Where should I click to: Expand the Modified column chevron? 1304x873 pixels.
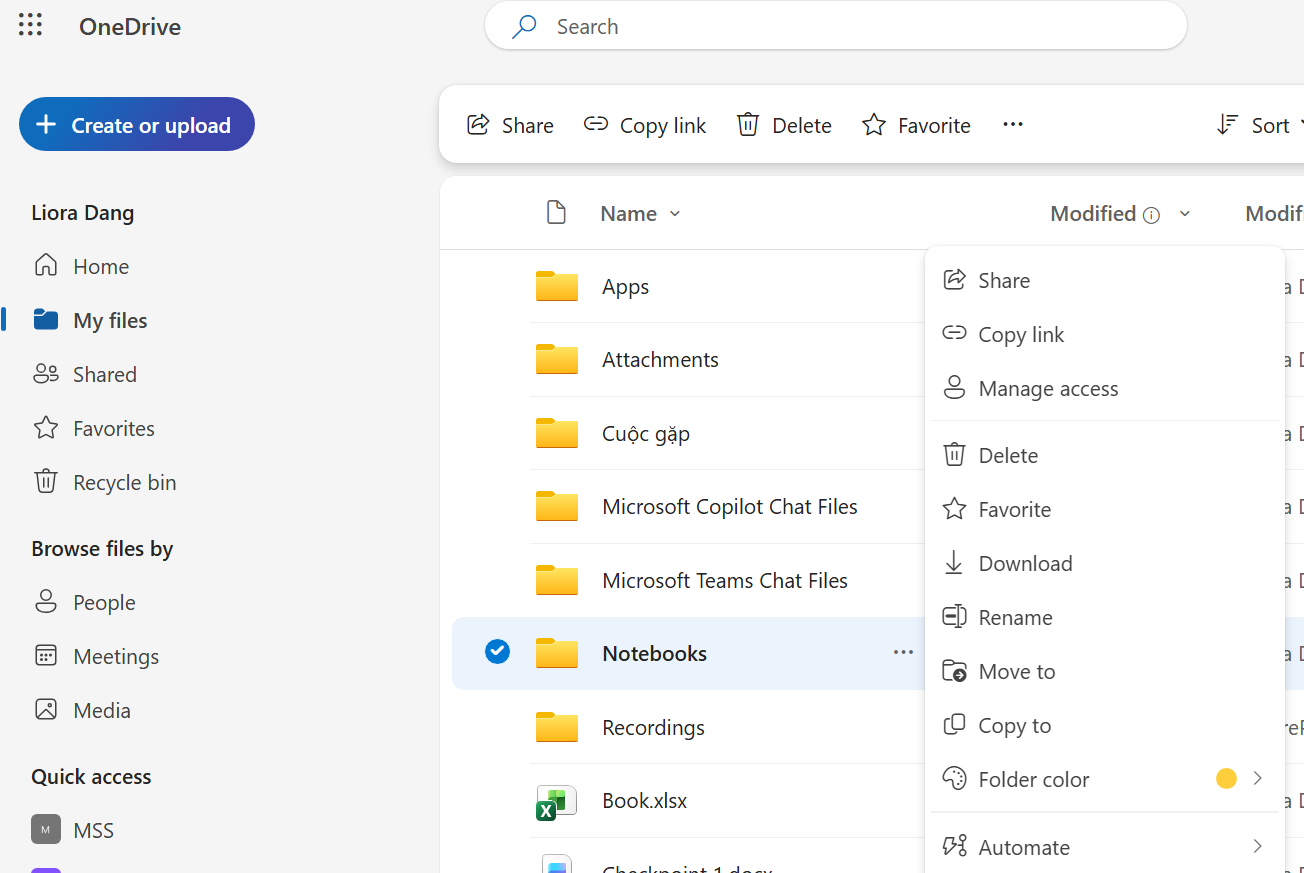tap(1185, 214)
